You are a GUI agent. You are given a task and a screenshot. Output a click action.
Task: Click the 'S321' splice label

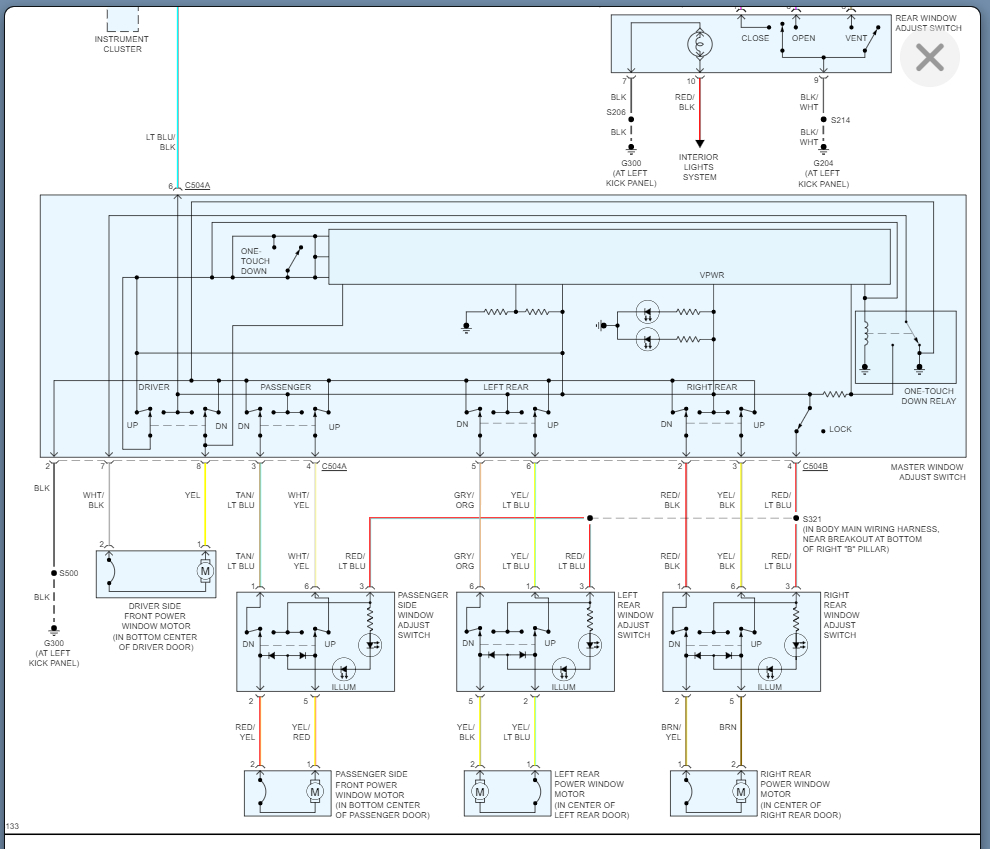(x=812, y=519)
